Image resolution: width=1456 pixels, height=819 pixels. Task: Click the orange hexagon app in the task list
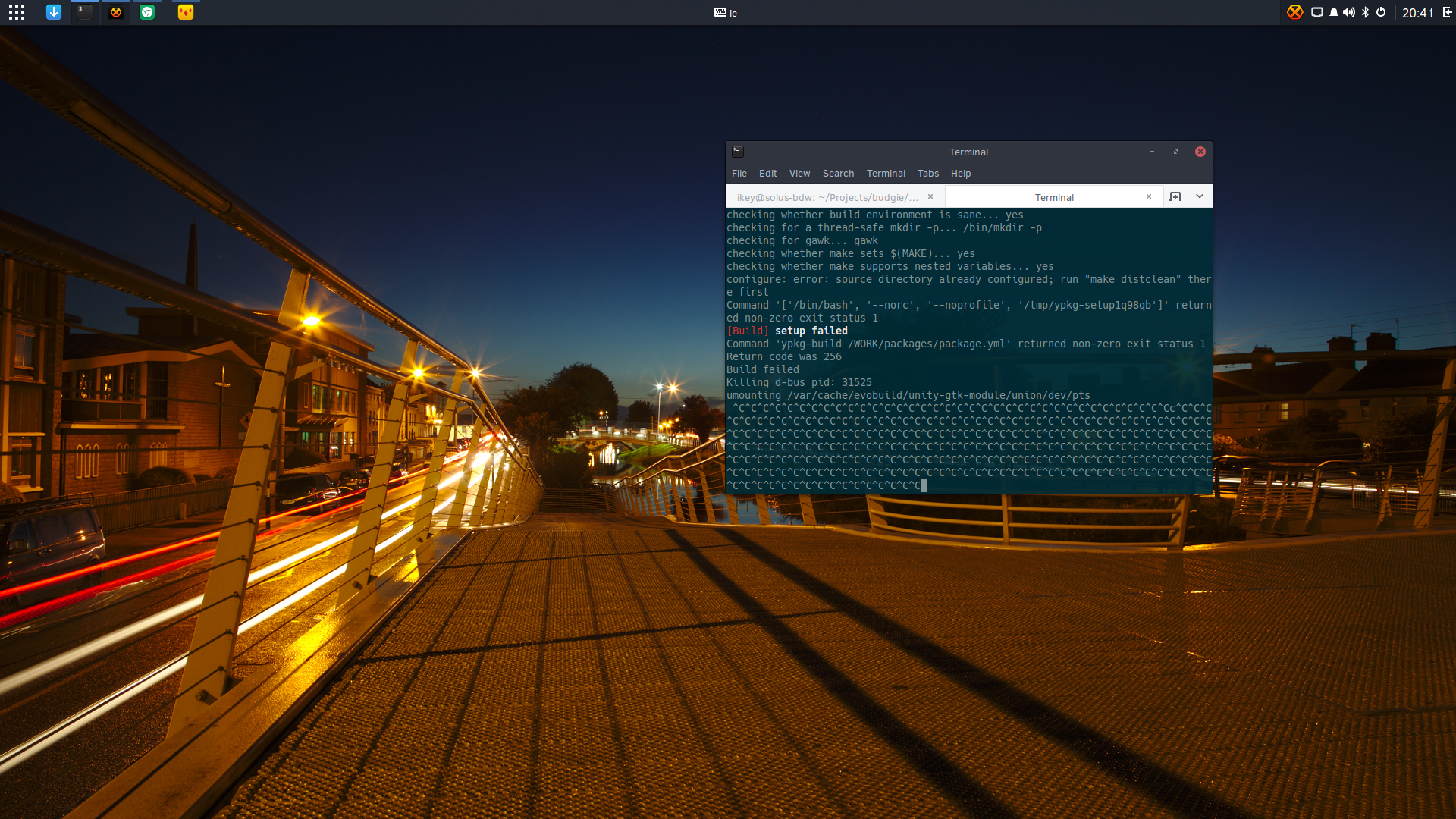116,12
